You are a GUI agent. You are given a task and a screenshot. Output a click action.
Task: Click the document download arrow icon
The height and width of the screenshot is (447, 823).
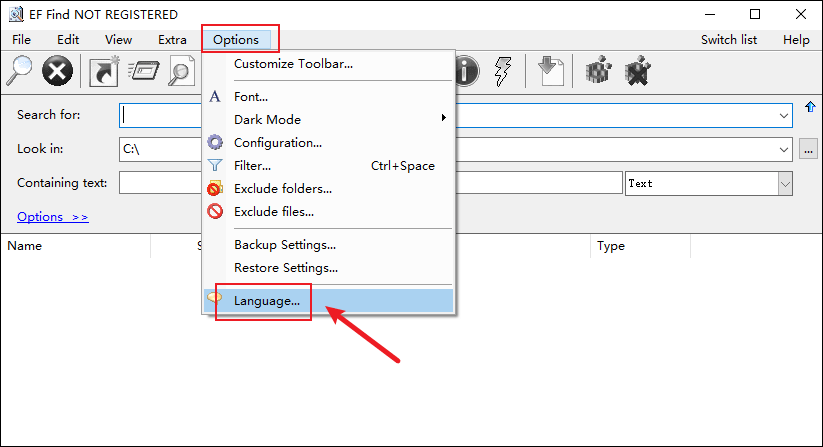click(550, 71)
